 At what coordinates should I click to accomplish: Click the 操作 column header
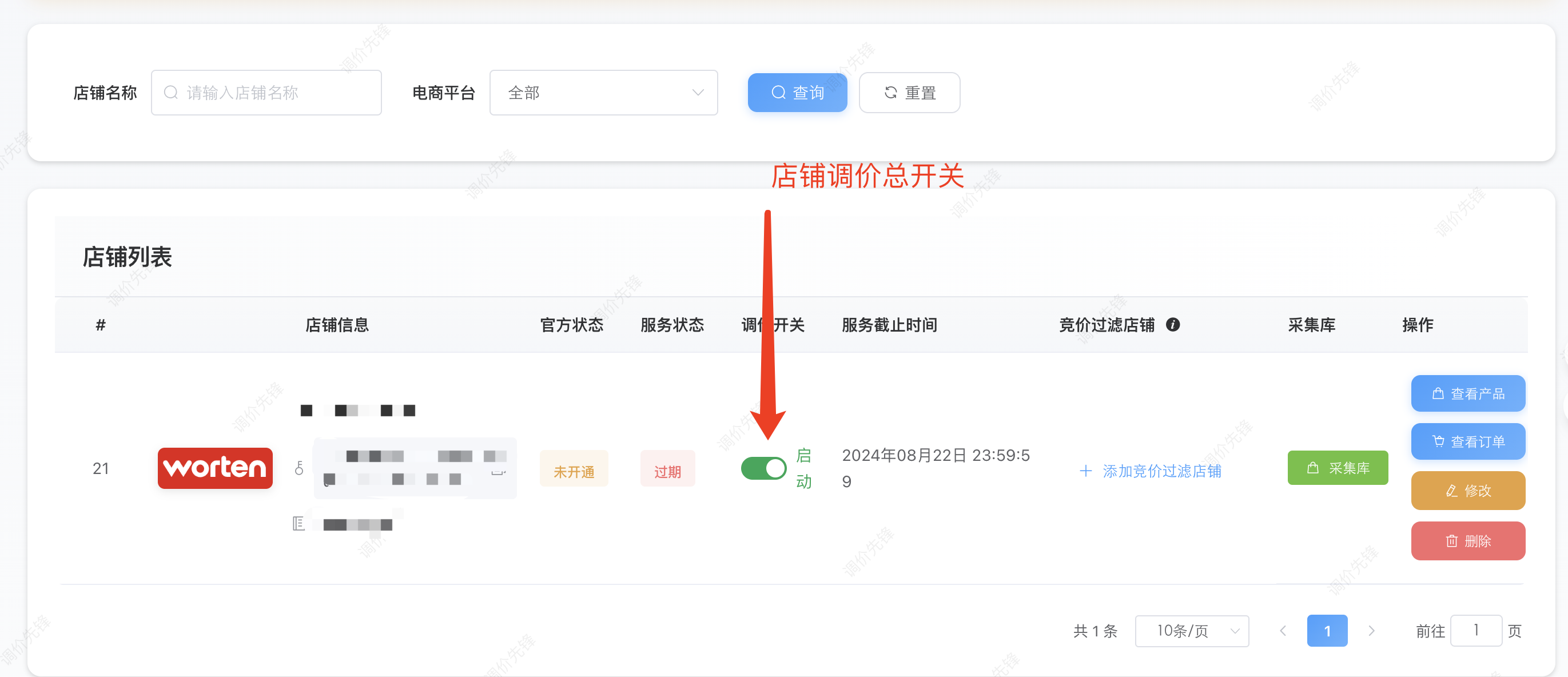pos(1418,325)
